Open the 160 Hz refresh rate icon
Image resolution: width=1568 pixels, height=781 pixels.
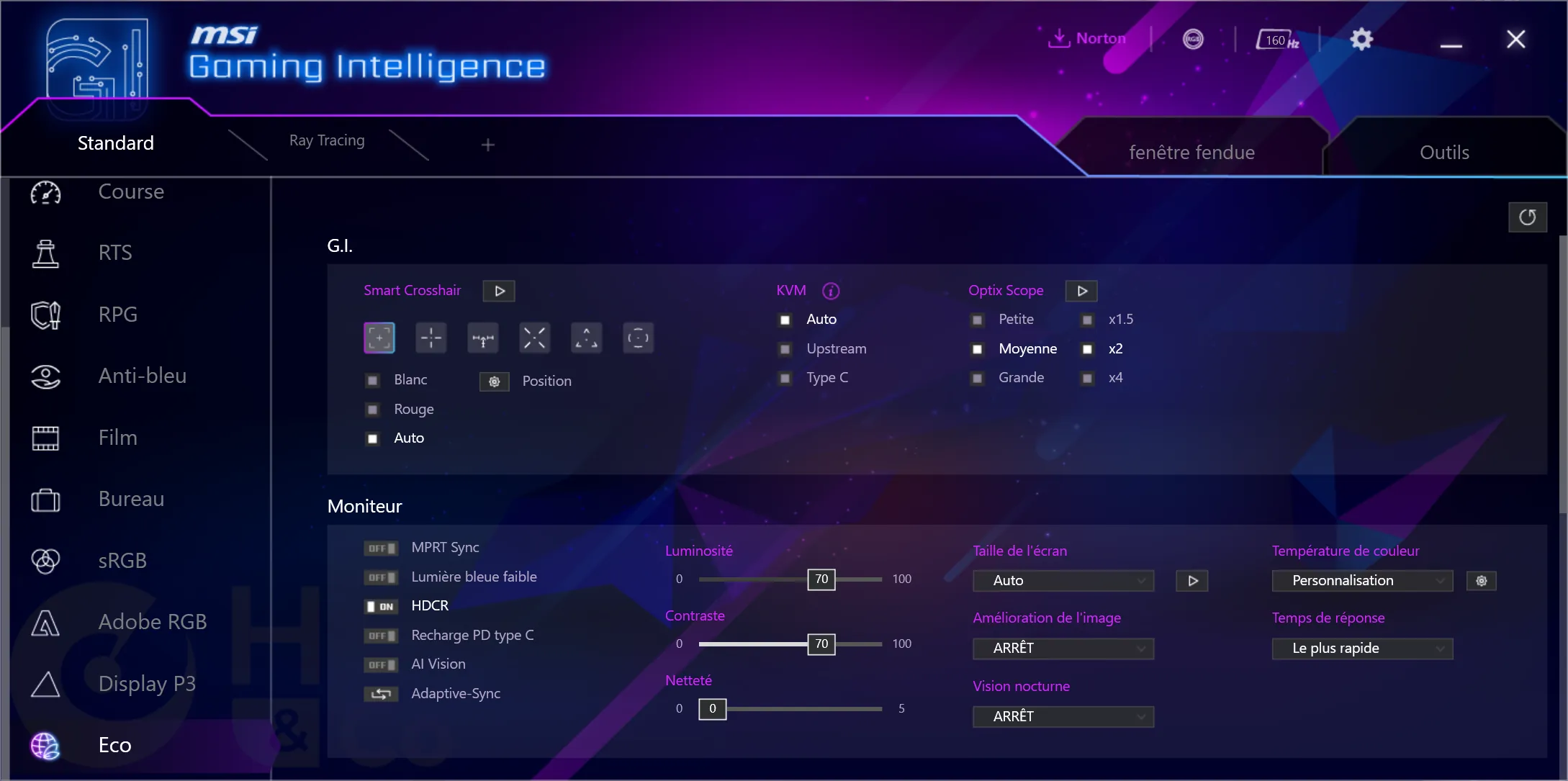click(1278, 40)
